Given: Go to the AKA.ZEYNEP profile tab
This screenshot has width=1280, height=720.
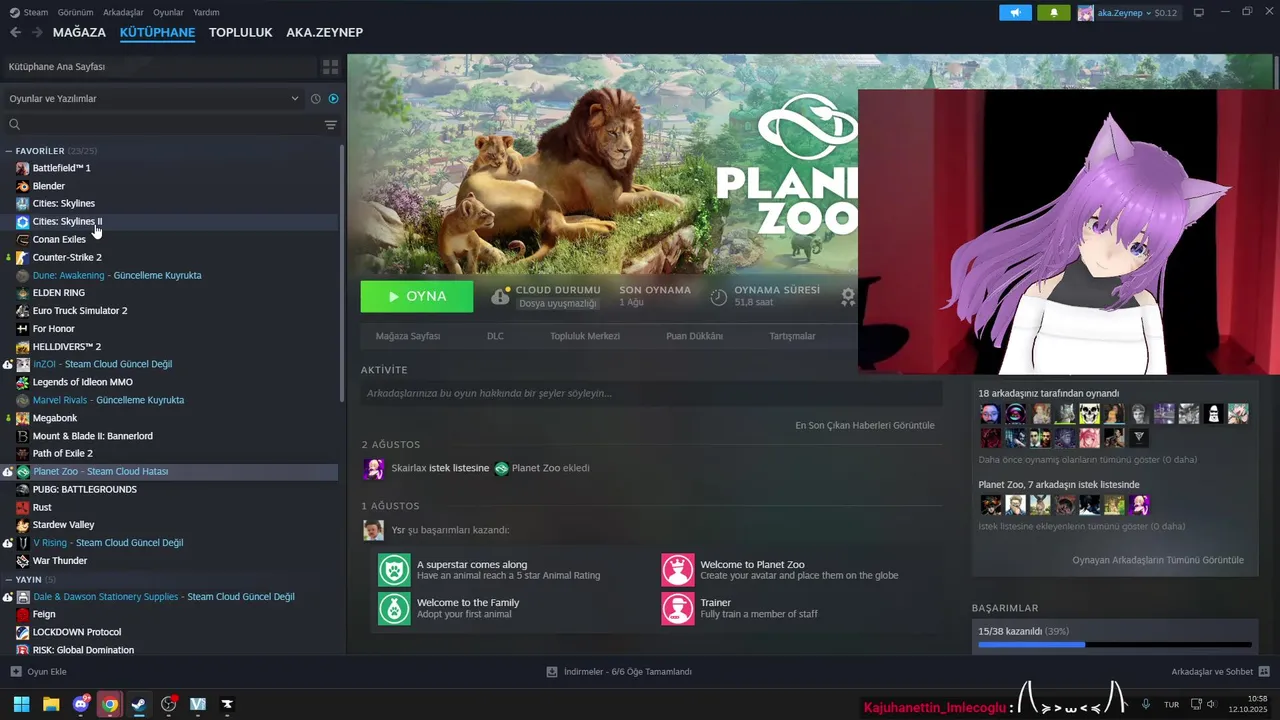Looking at the screenshot, I should click(324, 32).
